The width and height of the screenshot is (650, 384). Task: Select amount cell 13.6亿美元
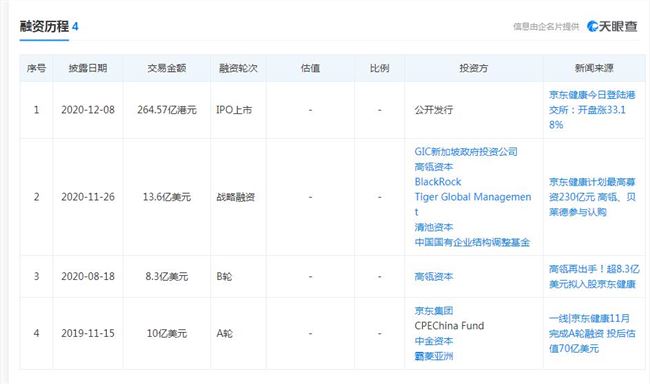click(x=167, y=197)
